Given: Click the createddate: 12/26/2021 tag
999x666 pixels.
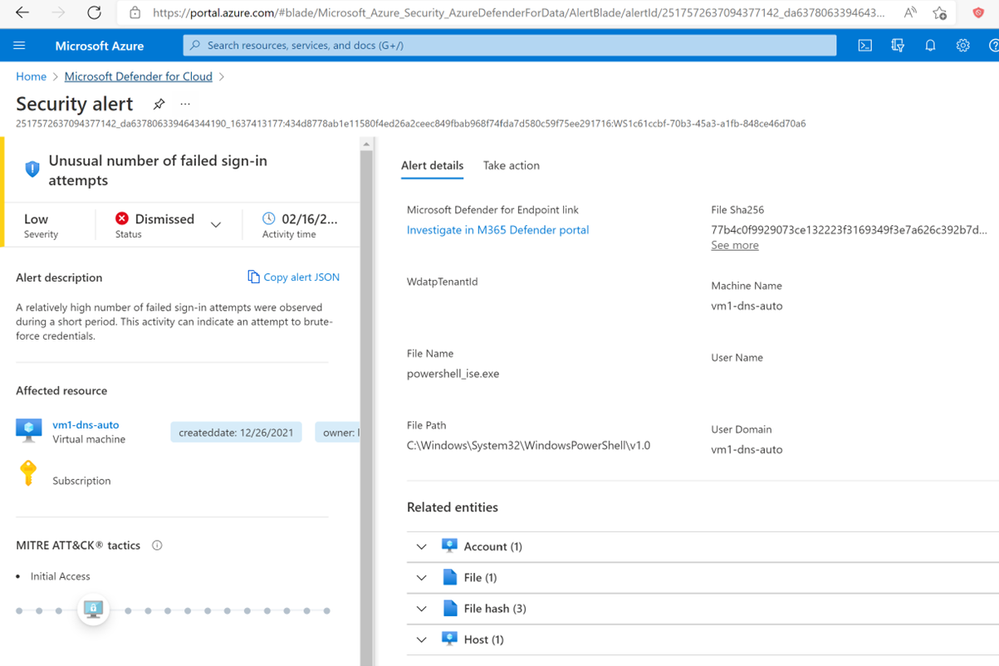Looking at the screenshot, I should [236, 432].
